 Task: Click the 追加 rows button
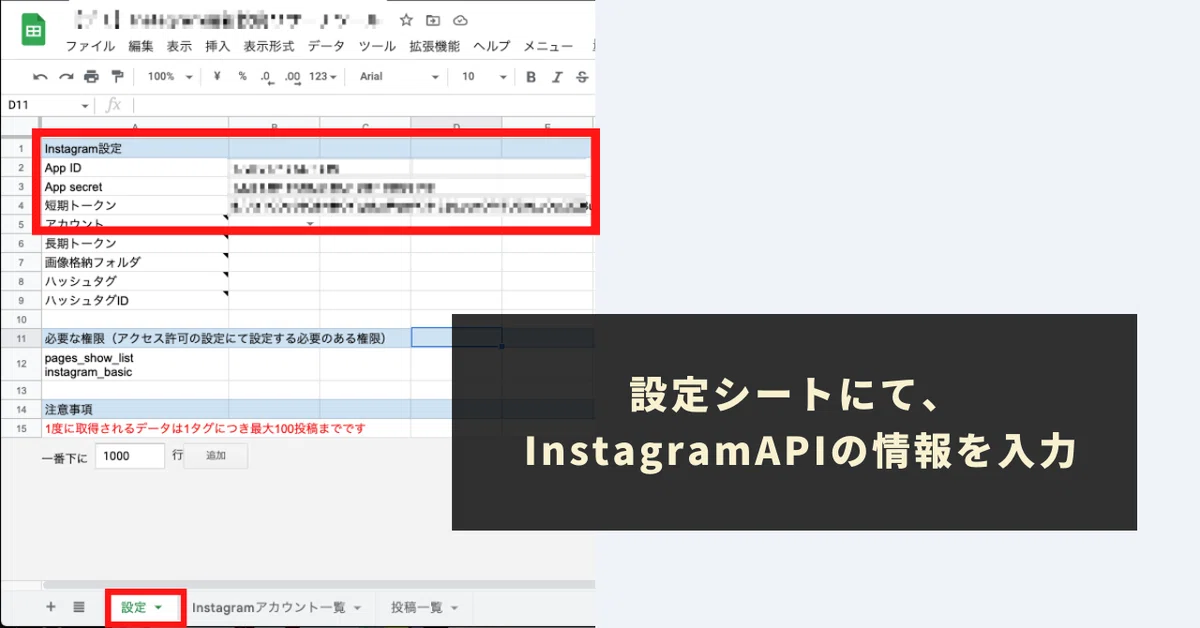(216, 456)
